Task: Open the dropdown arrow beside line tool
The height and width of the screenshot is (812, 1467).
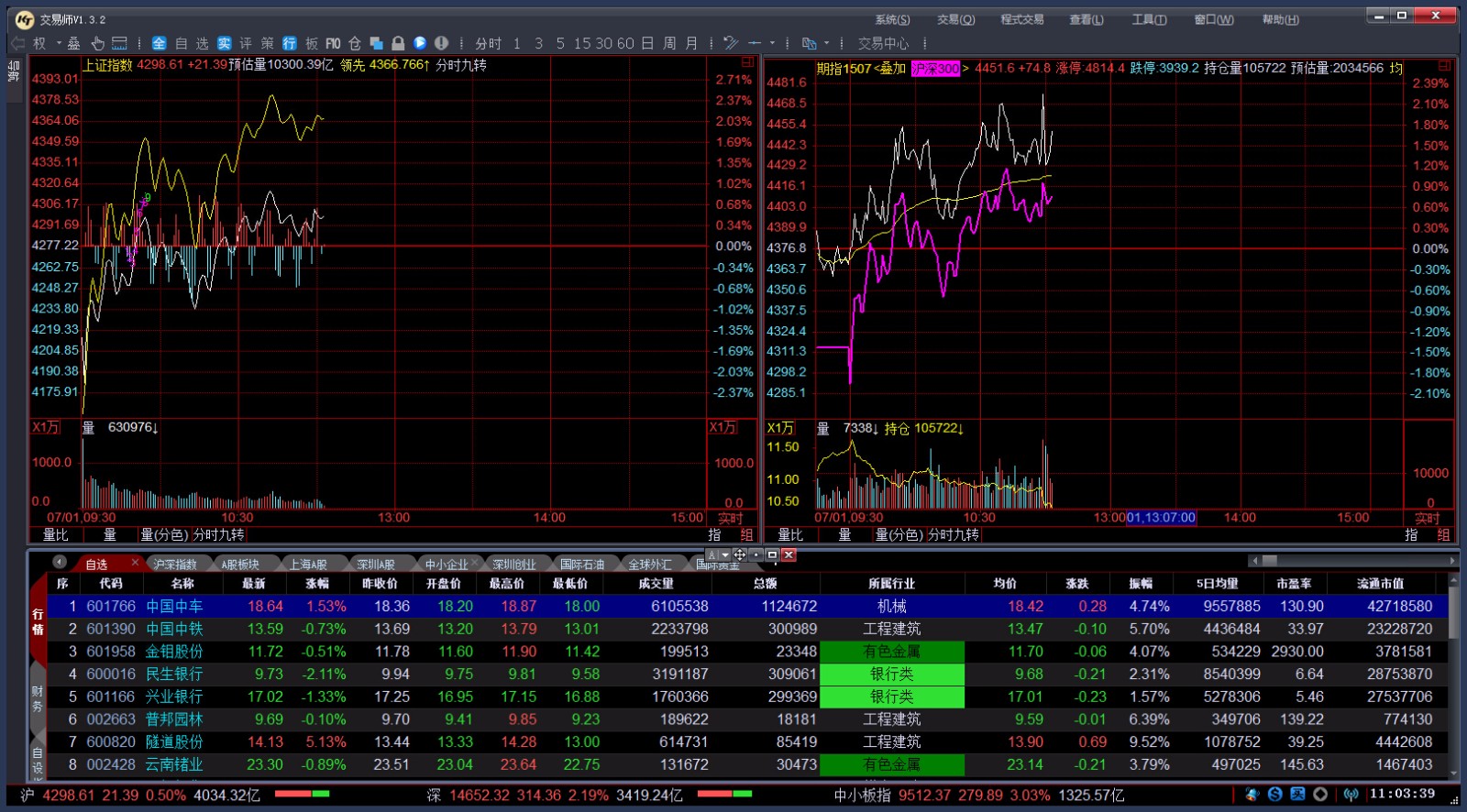Action: [x=772, y=43]
